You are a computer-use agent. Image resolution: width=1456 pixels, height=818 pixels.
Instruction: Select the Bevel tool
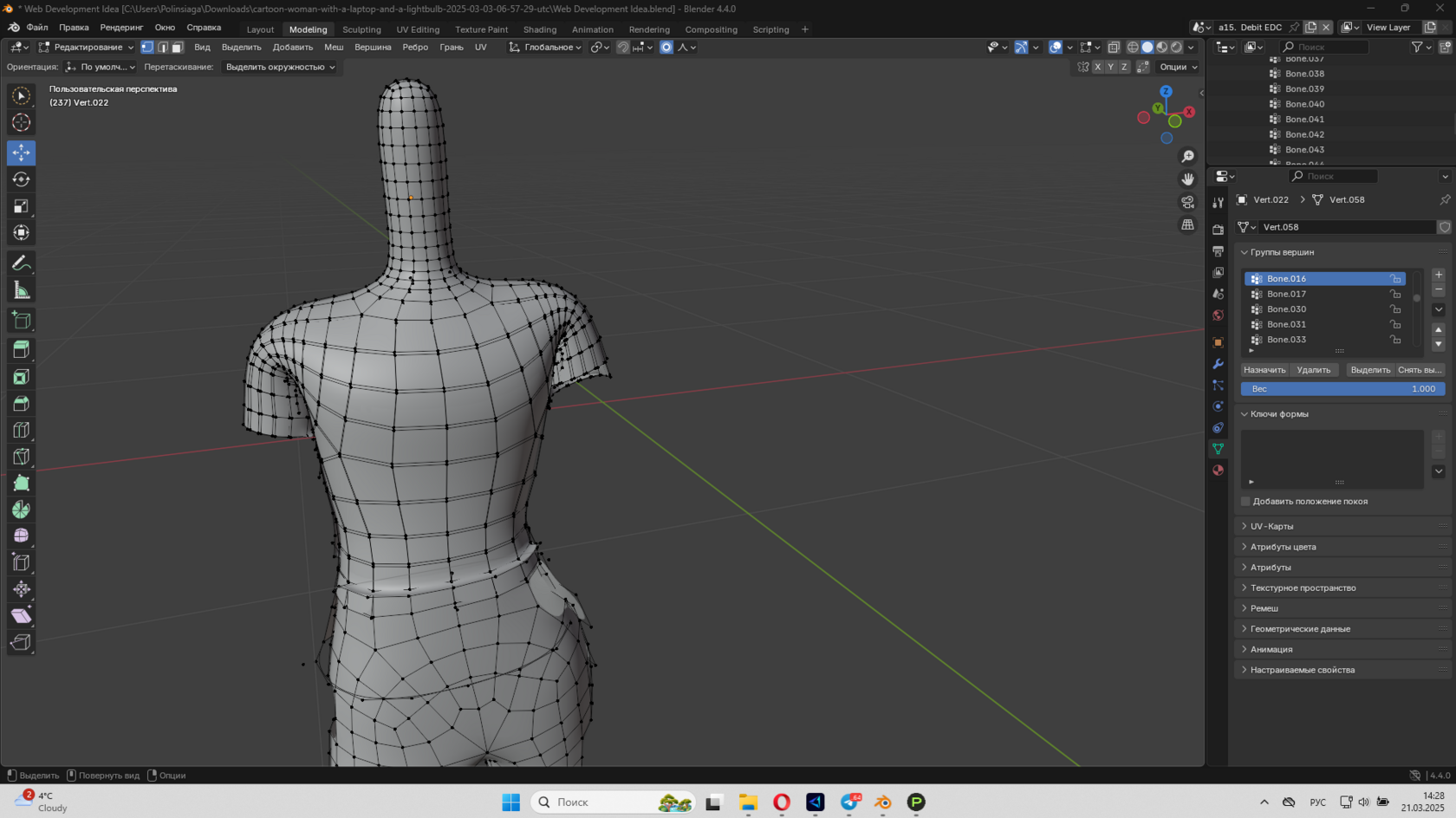pyautogui.click(x=21, y=403)
